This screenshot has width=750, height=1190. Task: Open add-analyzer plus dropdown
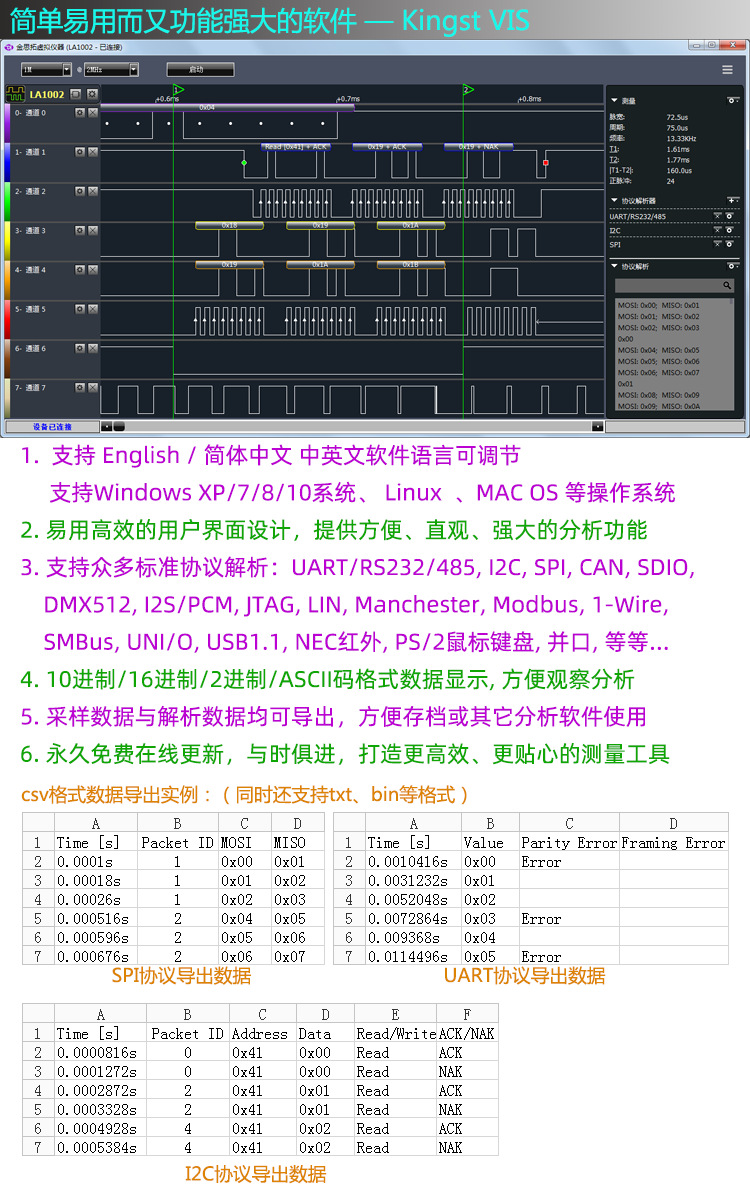(733, 200)
